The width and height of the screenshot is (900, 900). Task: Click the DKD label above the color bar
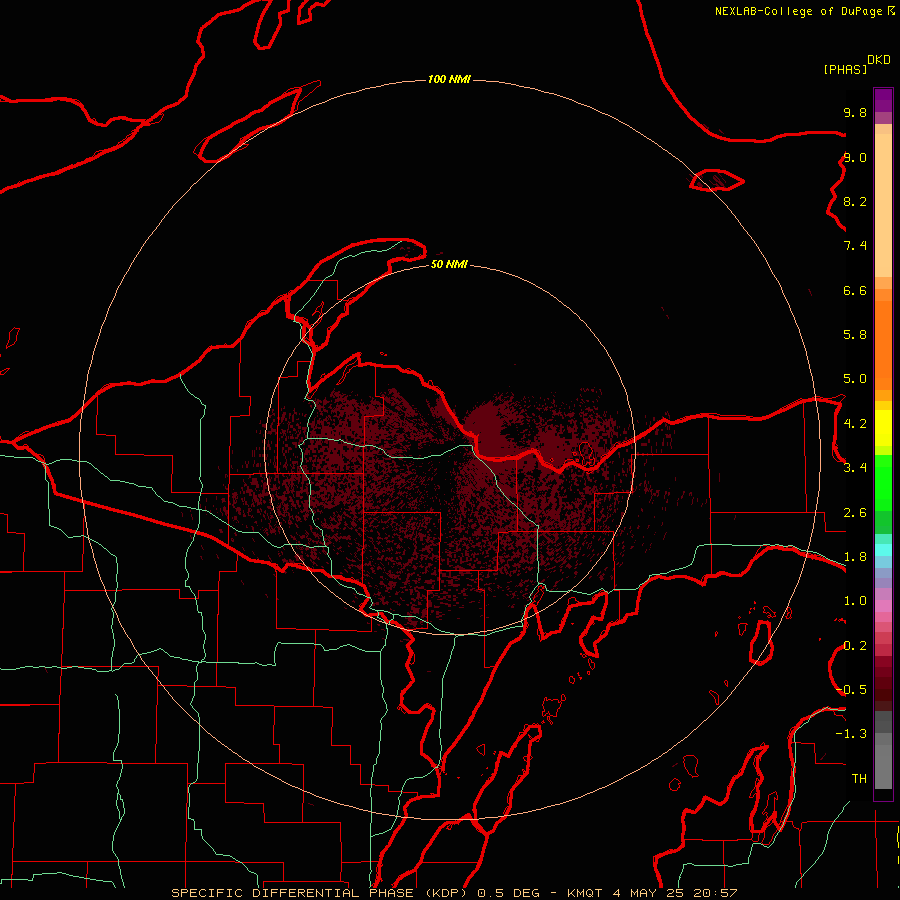(879, 60)
